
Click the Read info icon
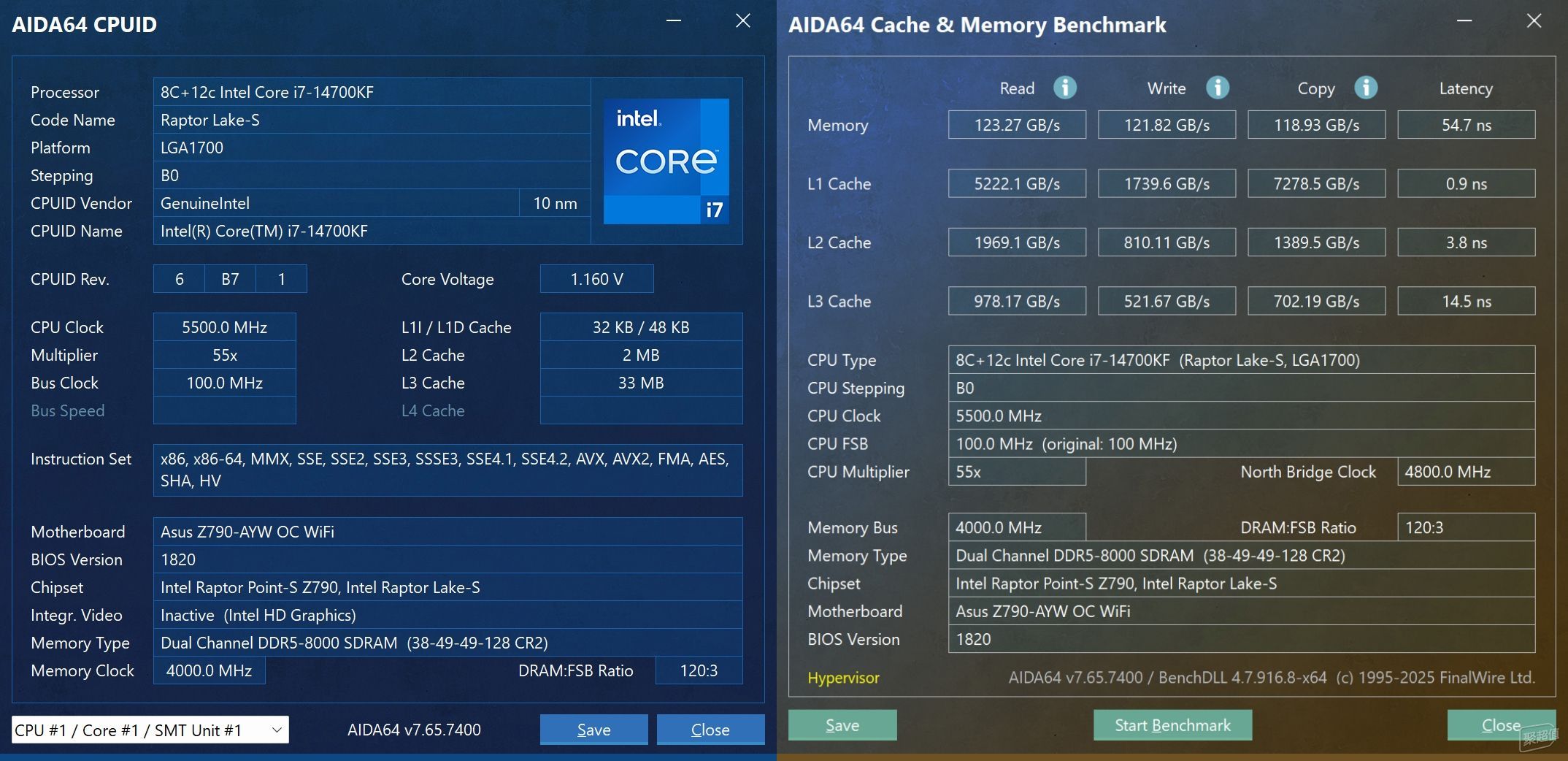click(1065, 88)
